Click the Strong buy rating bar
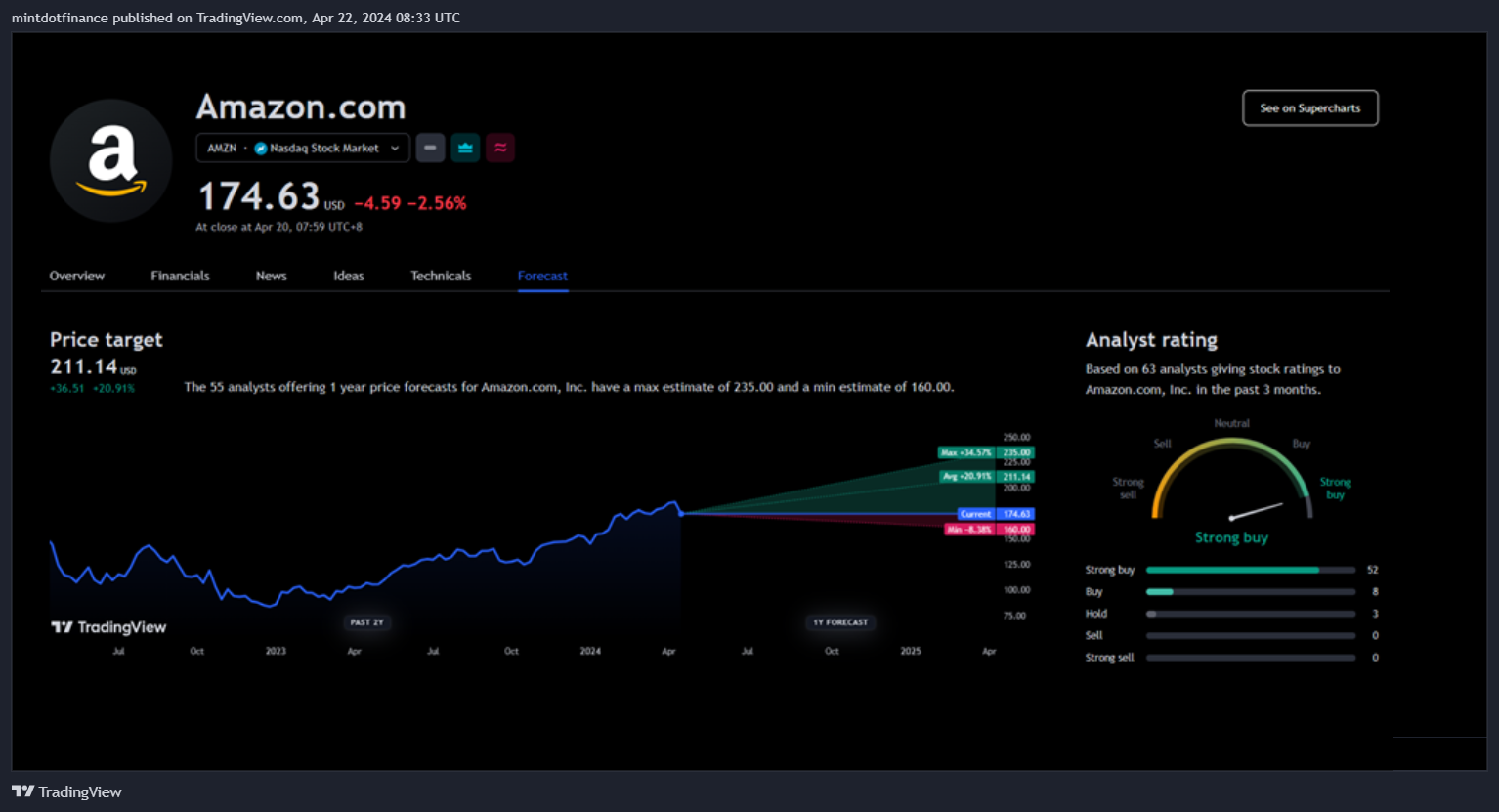Viewport: 1499px width, 812px height. click(x=1251, y=570)
